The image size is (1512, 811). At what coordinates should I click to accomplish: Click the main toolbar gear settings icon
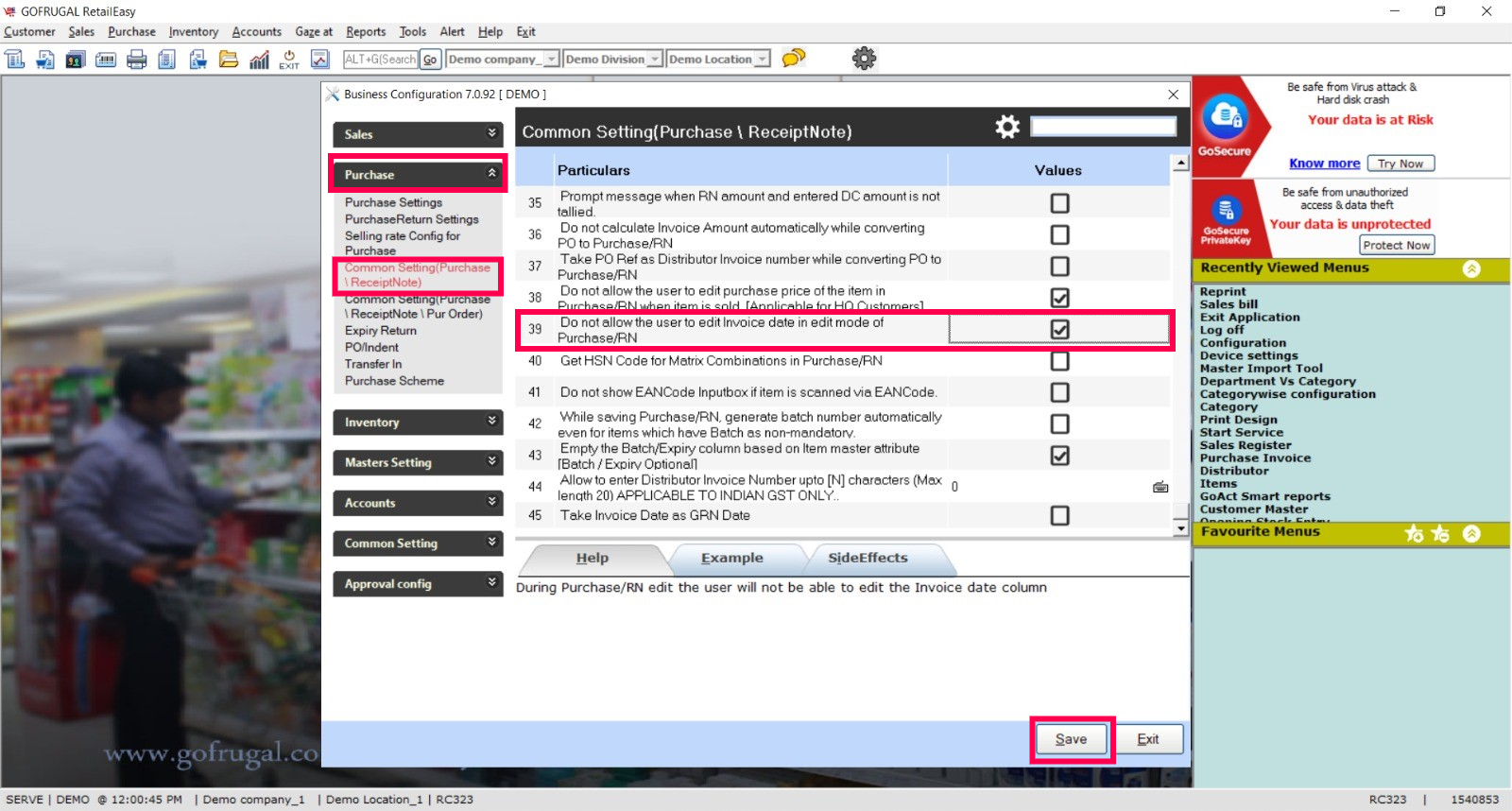click(864, 59)
